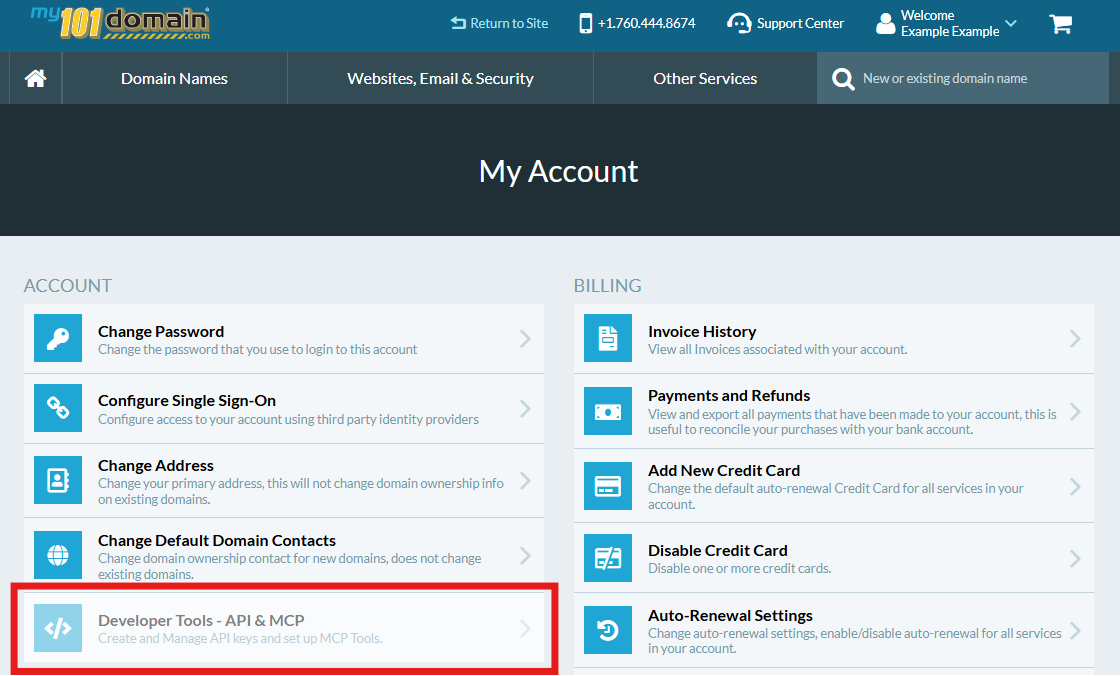Go to the home tab
Image resolution: width=1120 pixels, height=676 pixels.
(34, 77)
